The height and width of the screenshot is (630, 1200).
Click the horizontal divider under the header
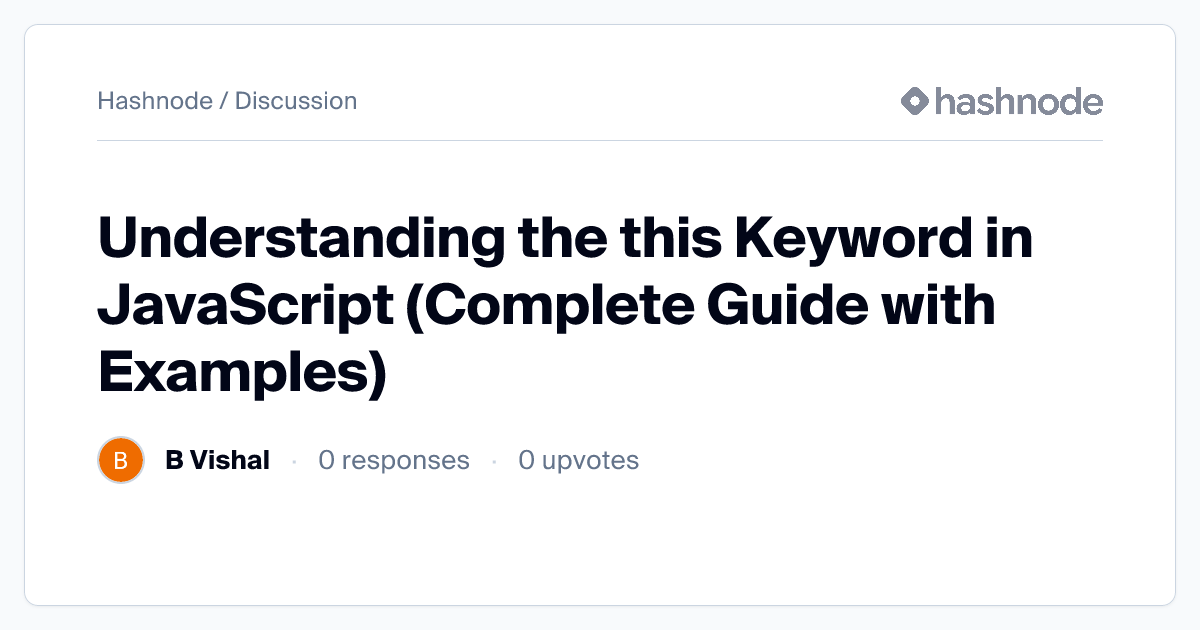pos(600,141)
